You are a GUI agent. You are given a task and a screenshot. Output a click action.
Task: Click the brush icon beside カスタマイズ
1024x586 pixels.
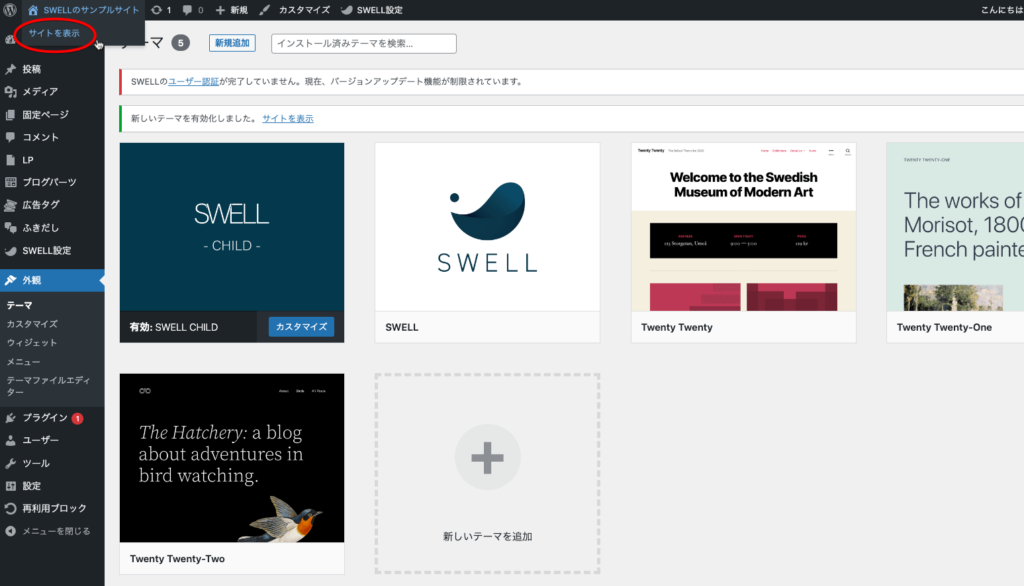tap(264, 10)
